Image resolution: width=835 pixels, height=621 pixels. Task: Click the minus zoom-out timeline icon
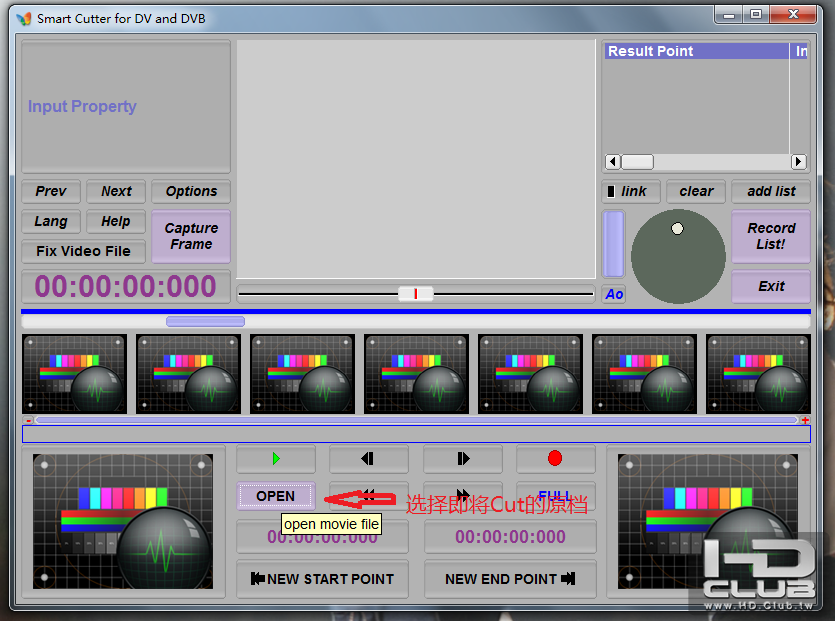coord(29,420)
